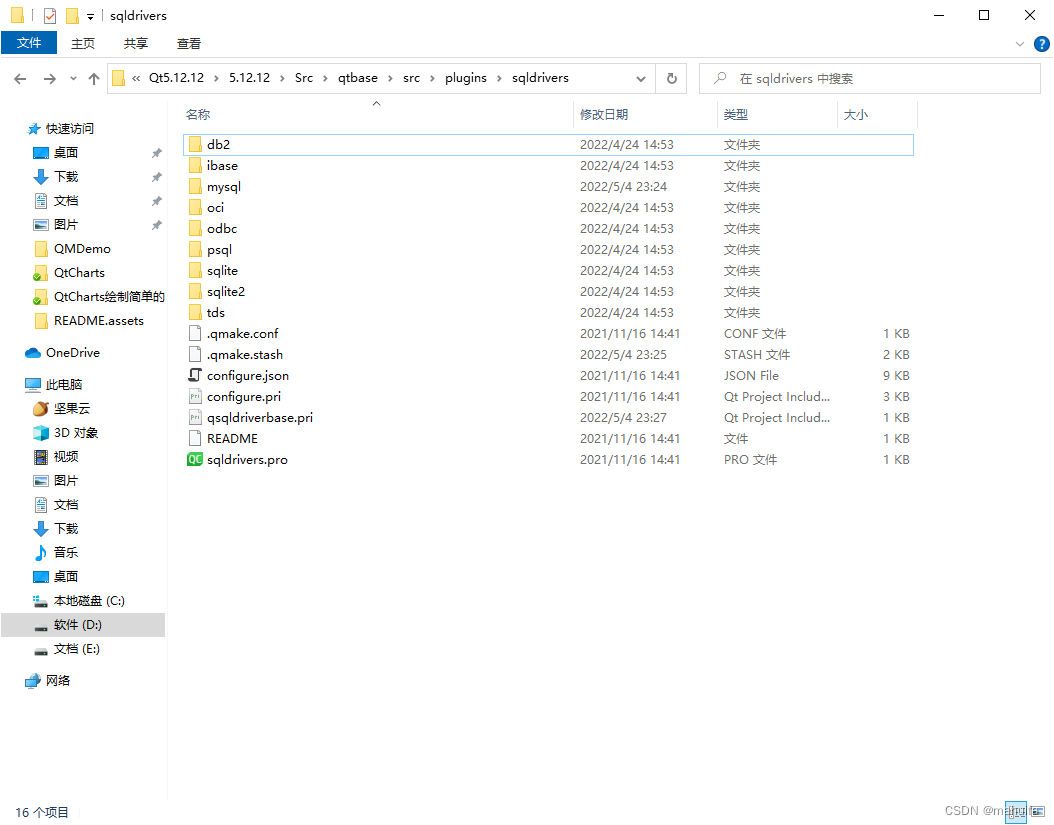Open the 共享 ribbon tab
Image resolution: width=1054 pixels, height=825 pixels.
[x=136, y=44]
